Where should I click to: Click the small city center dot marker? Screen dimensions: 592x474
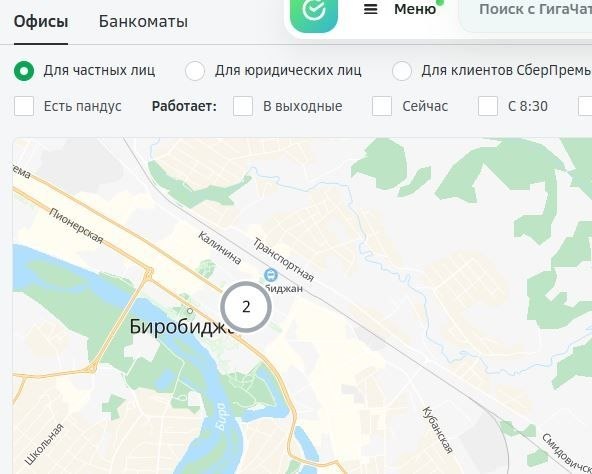[190, 311]
